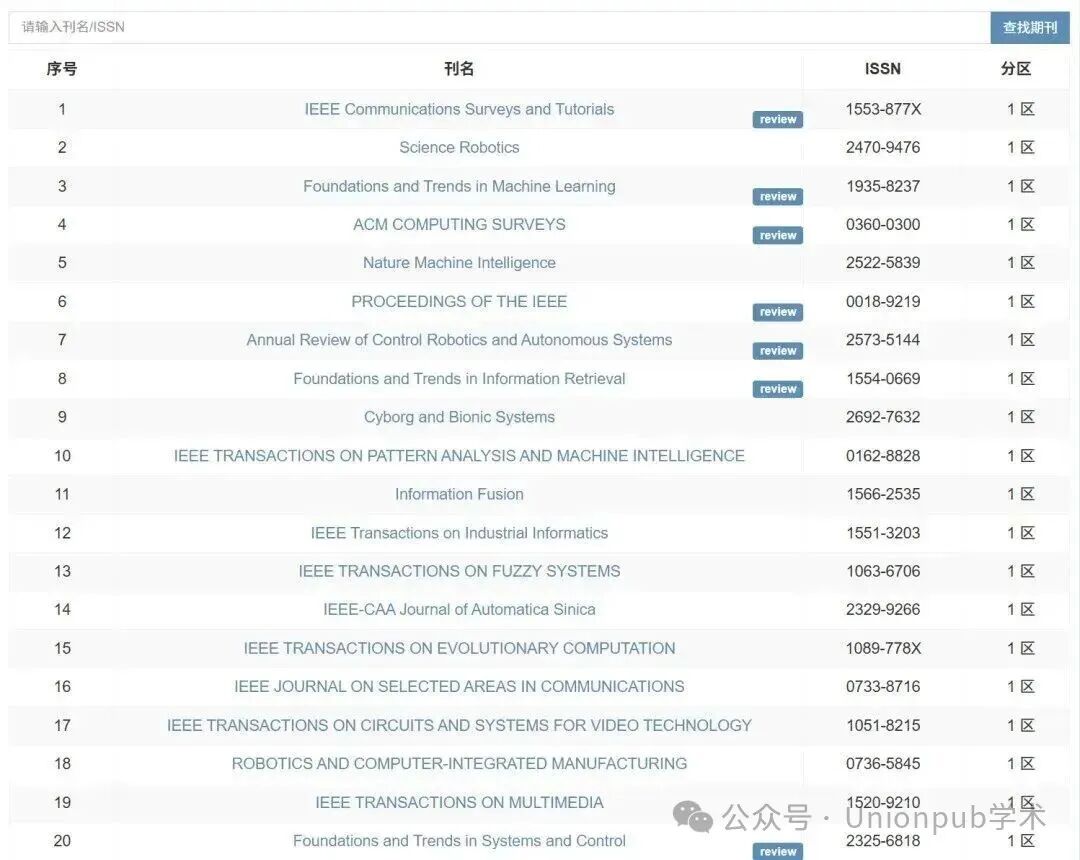Viewport: 1080px width, 860px height.
Task: Select ISSN 1551-3203 cell
Action: [883, 532]
